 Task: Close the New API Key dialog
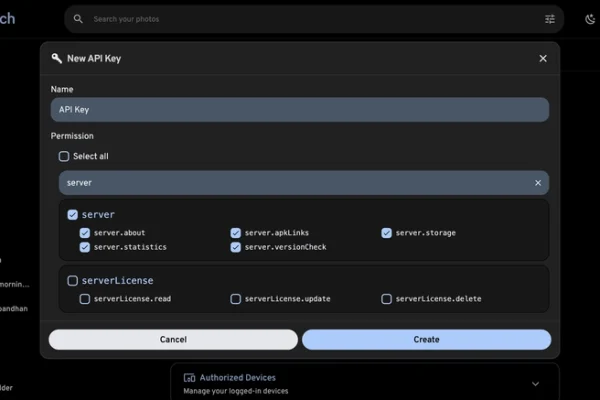pos(543,58)
